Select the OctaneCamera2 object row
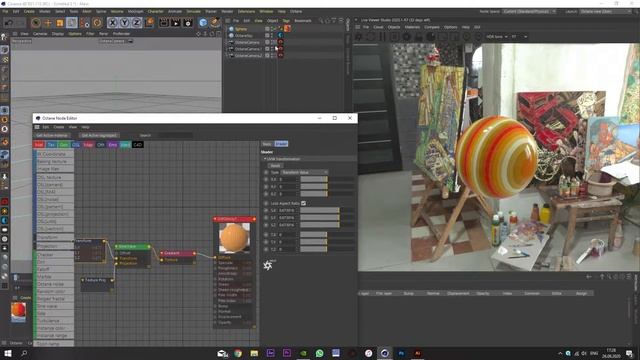This screenshot has height=360, width=640. [248, 55]
